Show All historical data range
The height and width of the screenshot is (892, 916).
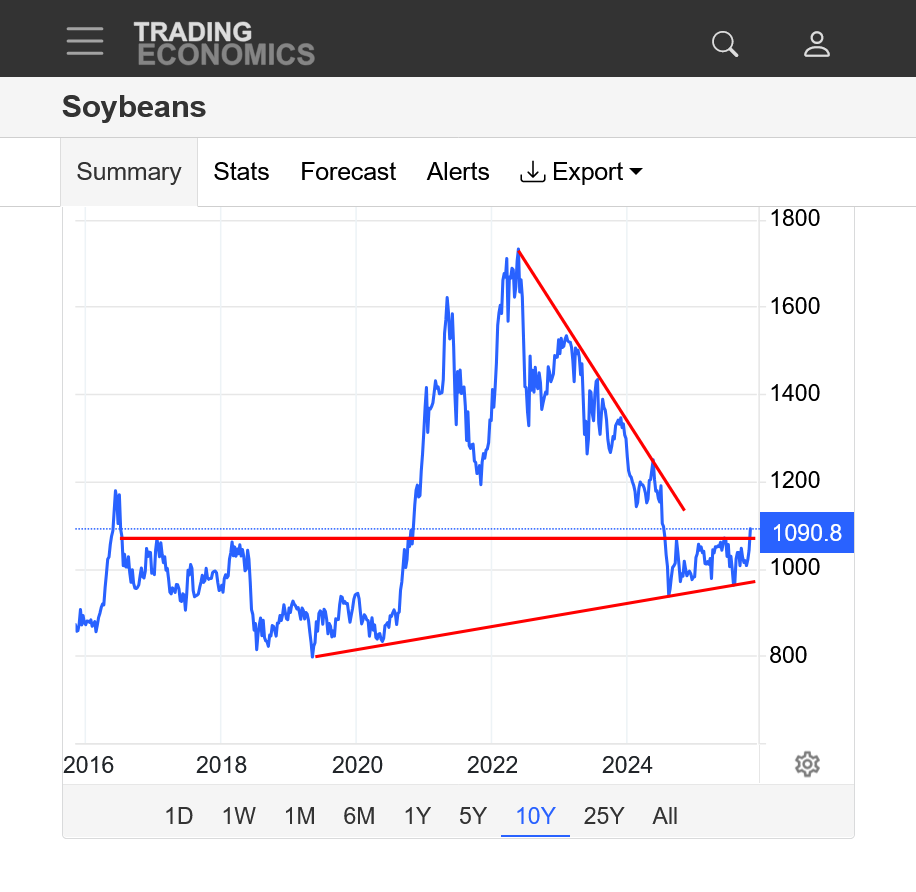[665, 816]
